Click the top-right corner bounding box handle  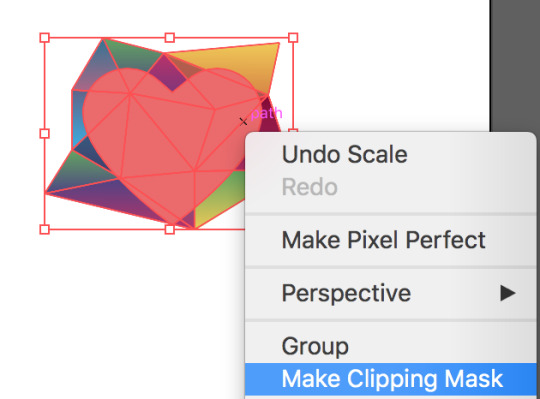point(293,38)
